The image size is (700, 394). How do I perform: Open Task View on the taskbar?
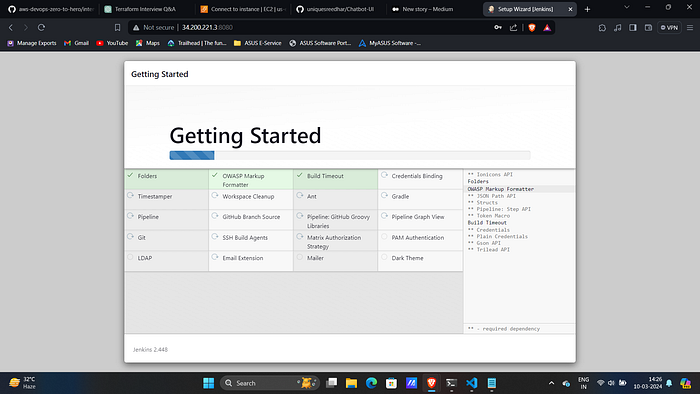[331, 383]
